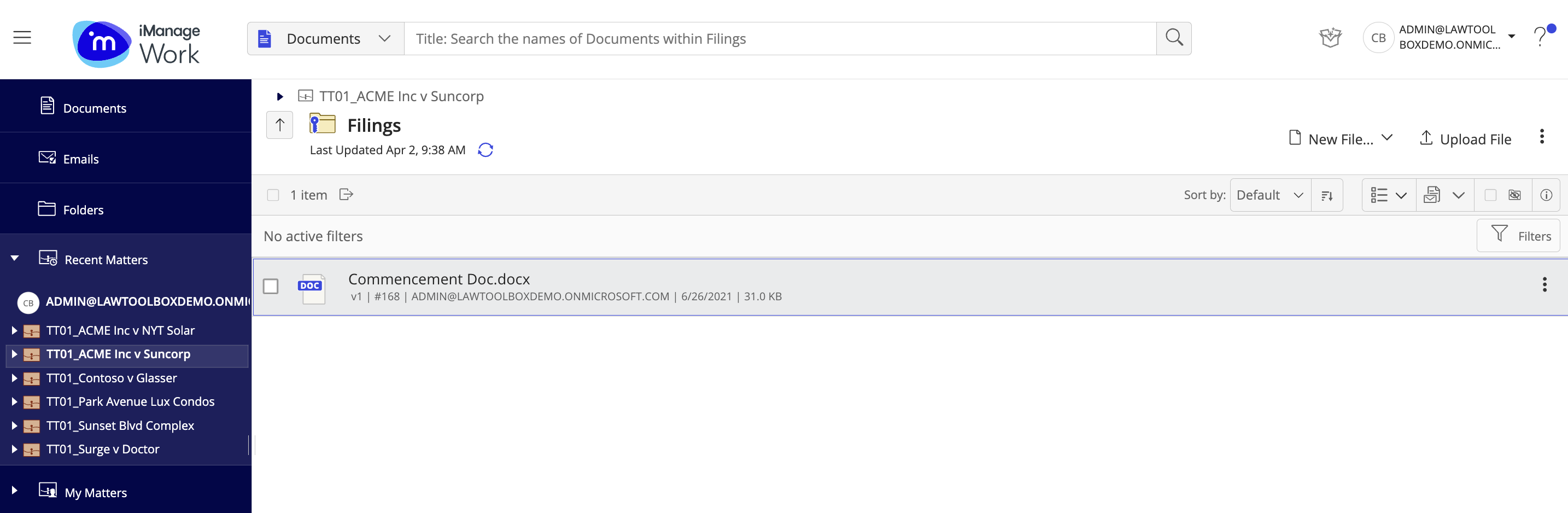Image resolution: width=1568 pixels, height=513 pixels.
Task: Open the admin account dropdown arrow
Action: pos(1511,37)
